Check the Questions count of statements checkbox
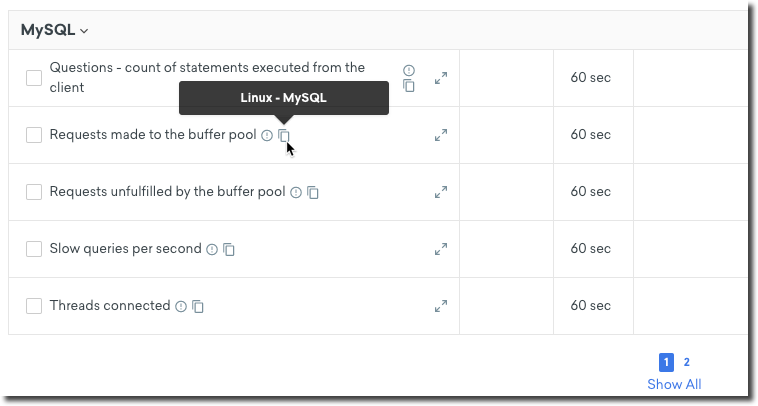This screenshot has height=406, width=758. [x=34, y=78]
